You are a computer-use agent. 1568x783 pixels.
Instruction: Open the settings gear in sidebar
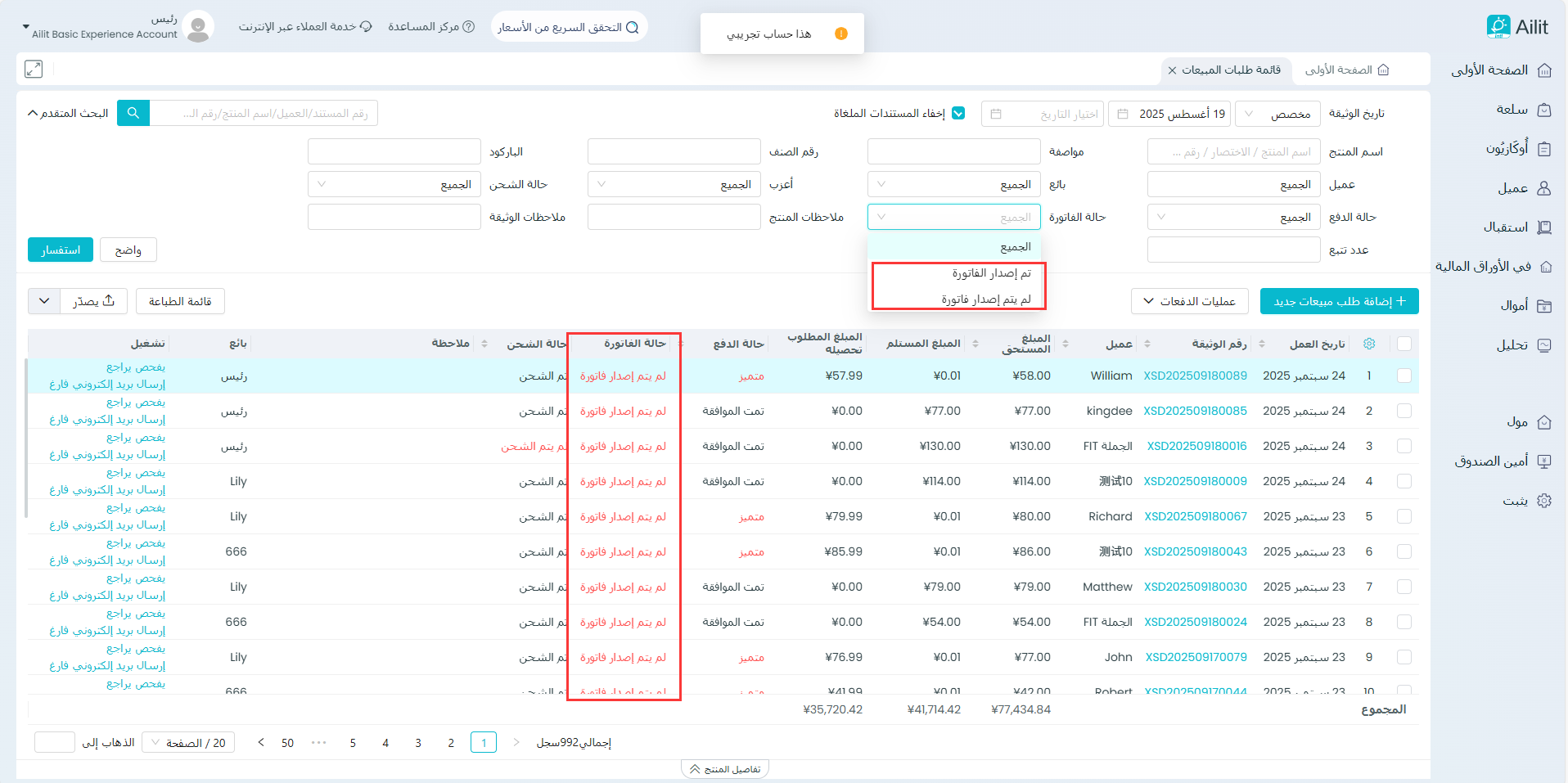click(1544, 501)
